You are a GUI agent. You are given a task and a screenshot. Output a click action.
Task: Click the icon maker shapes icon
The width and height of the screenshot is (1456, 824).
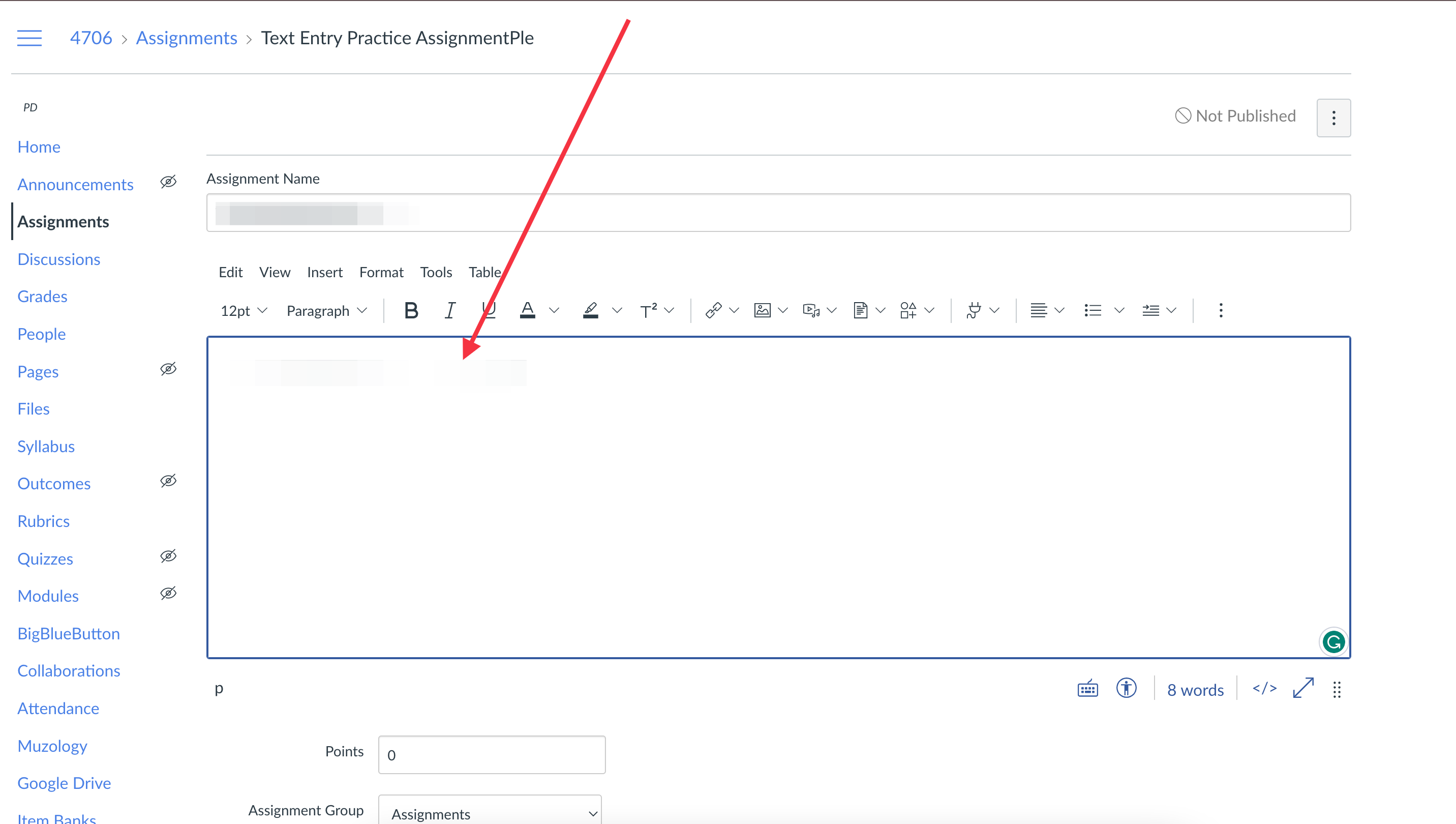pos(908,311)
